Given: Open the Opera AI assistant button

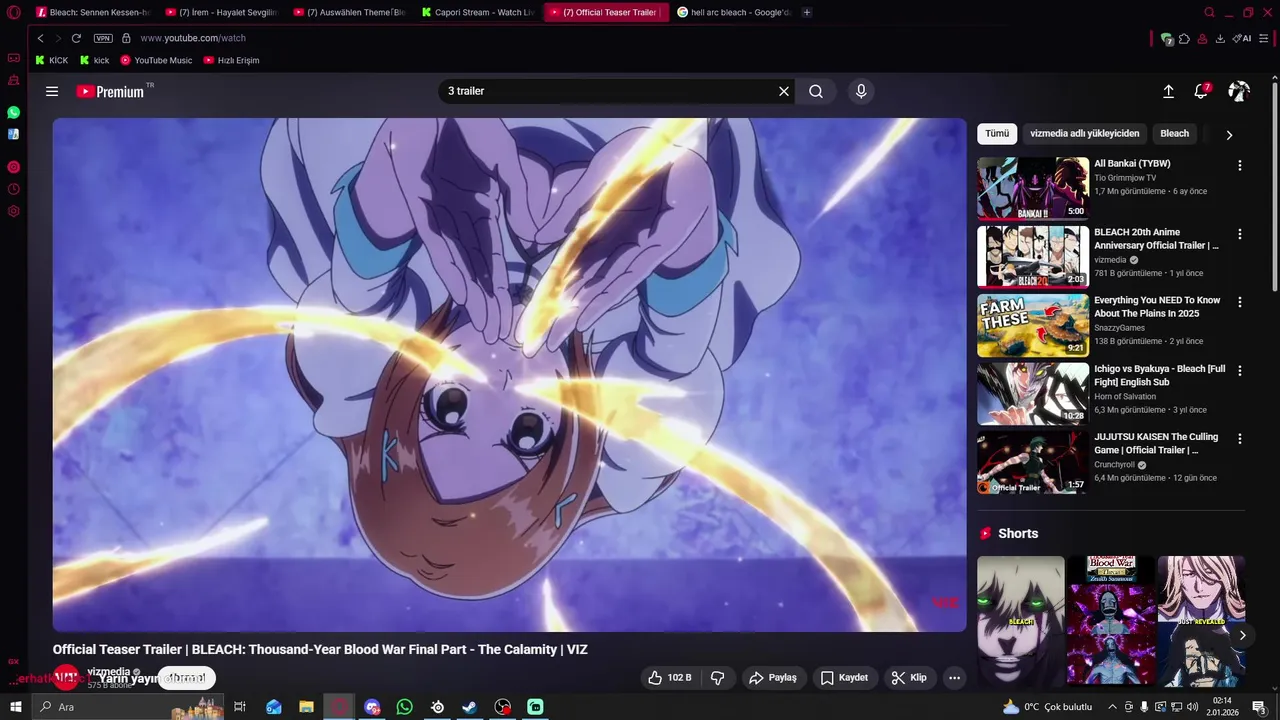Looking at the screenshot, I should point(1242,39).
